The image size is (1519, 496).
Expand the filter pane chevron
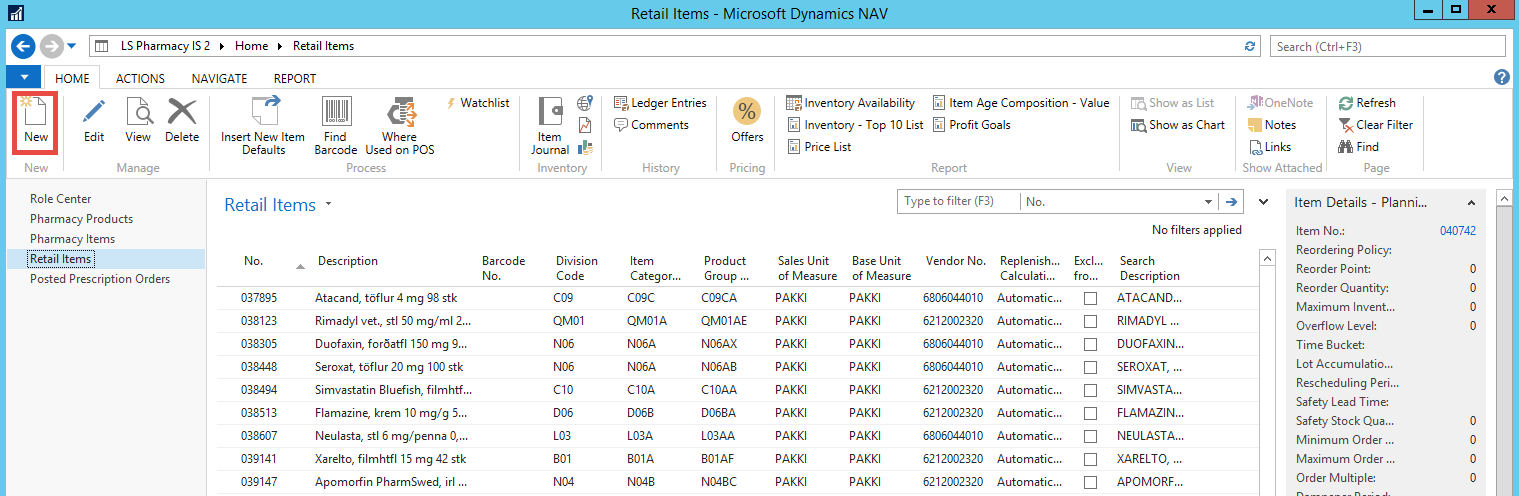(1263, 202)
